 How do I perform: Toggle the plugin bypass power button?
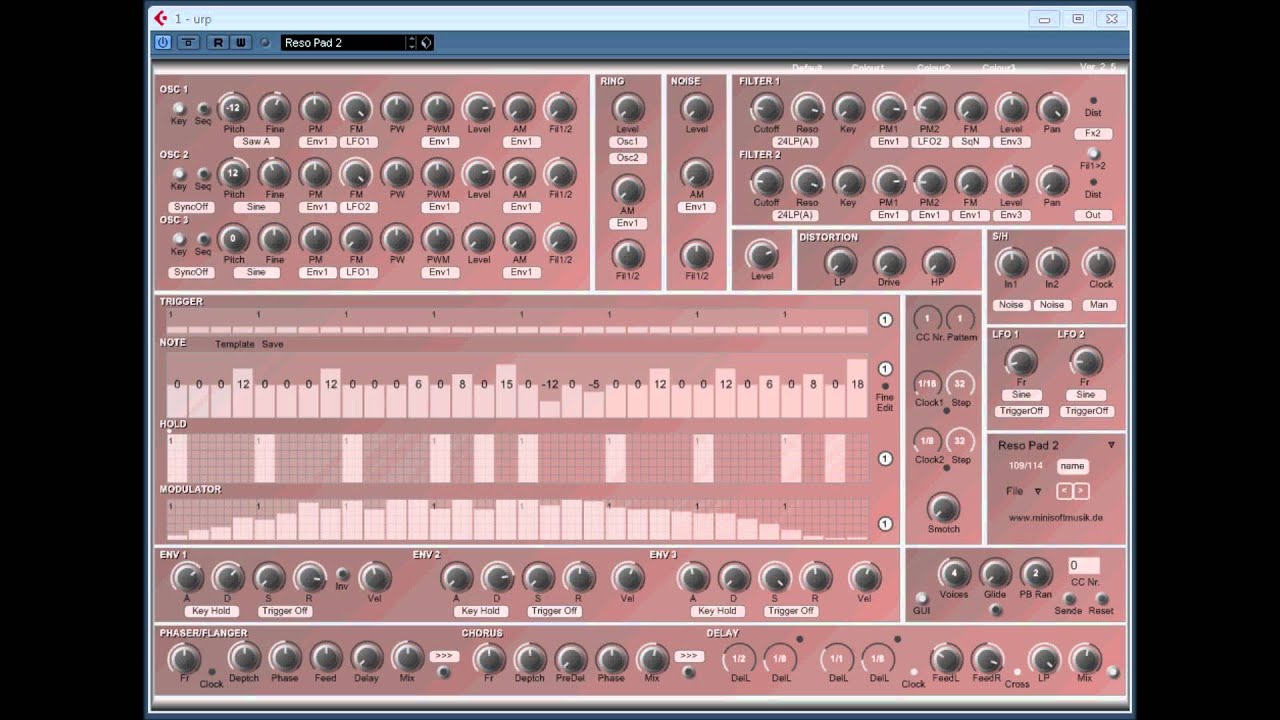pyautogui.click(x=163, y=42)
